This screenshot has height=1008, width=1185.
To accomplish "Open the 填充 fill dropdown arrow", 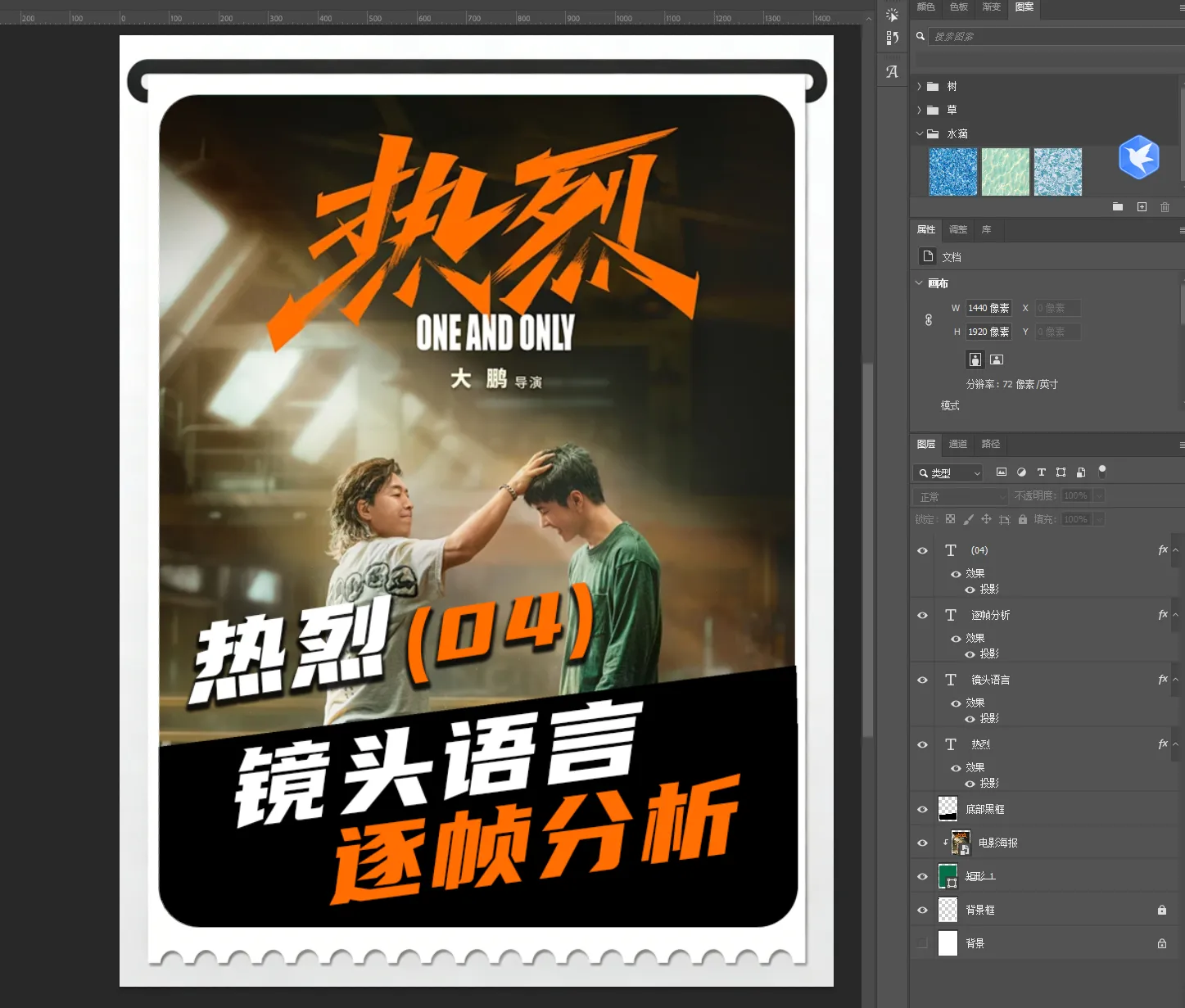I will point(1099,519).
